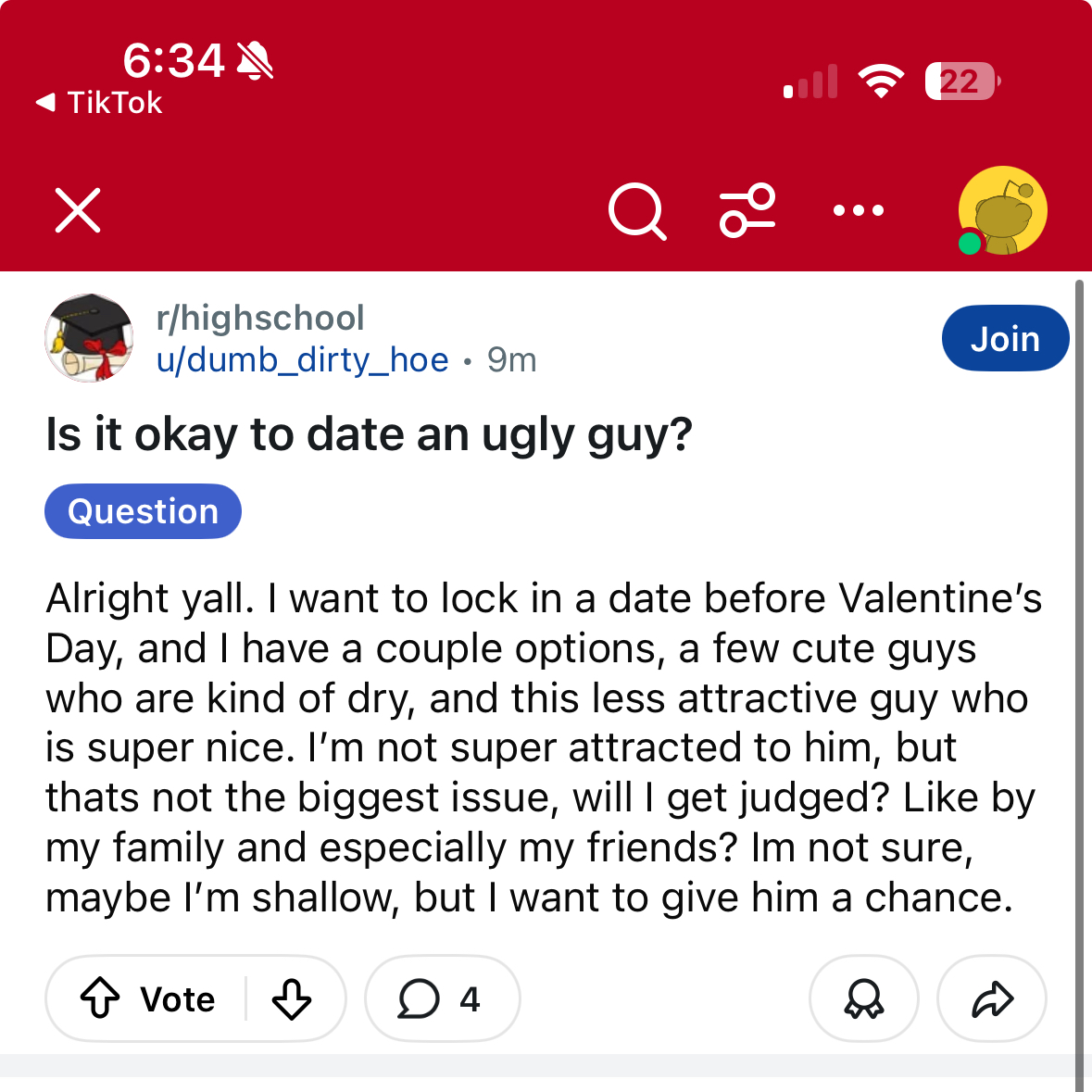
Task: Upvote the ugly guy post
Action: 100,998
